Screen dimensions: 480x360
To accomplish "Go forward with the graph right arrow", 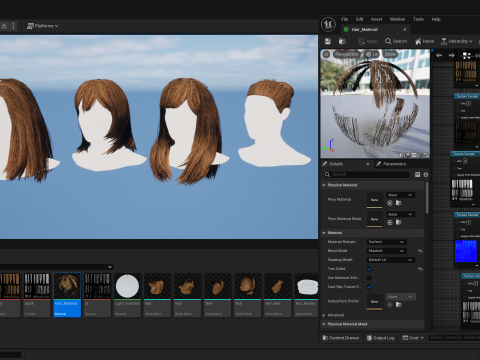I will (452, 55).
